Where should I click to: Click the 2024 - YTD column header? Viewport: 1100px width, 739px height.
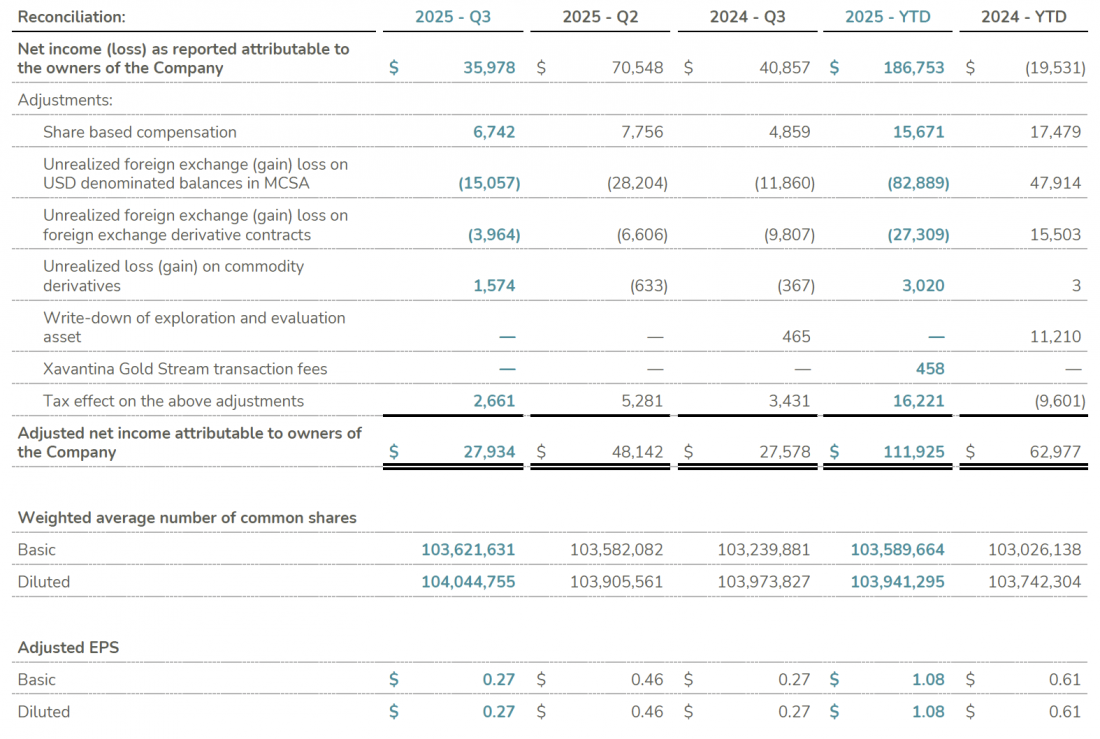tap(1026, 17)
